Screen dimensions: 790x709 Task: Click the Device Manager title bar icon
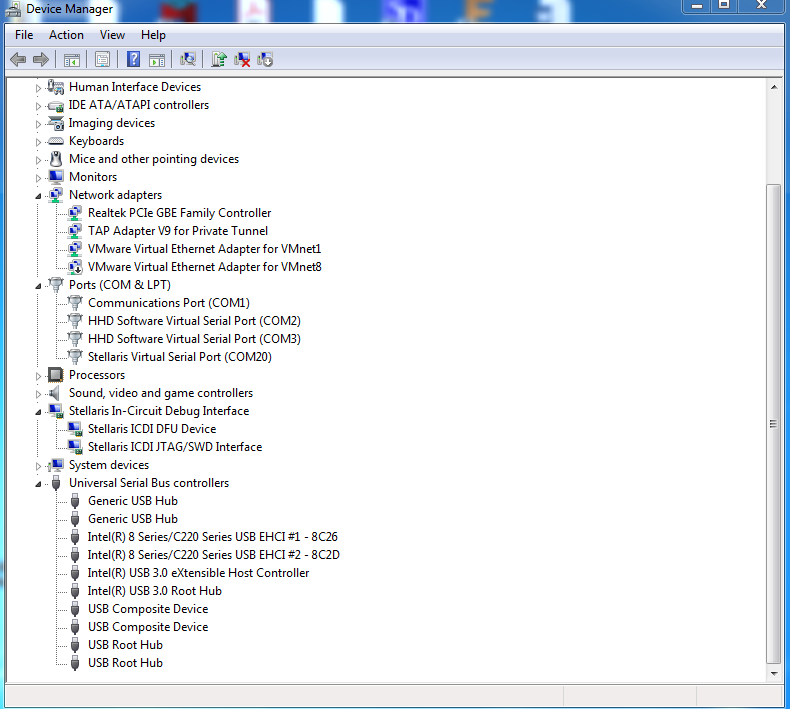tap(13, 9)
